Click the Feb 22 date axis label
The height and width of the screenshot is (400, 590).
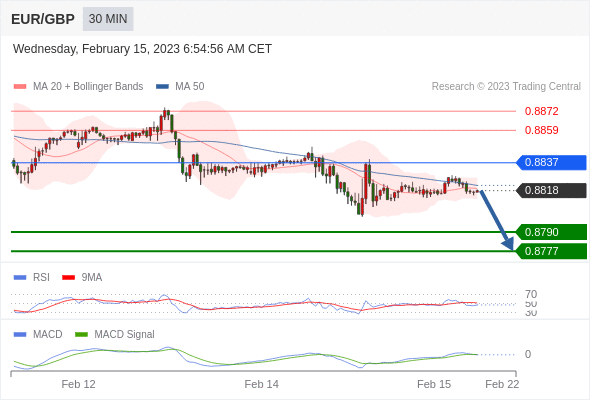click(502, 385)
